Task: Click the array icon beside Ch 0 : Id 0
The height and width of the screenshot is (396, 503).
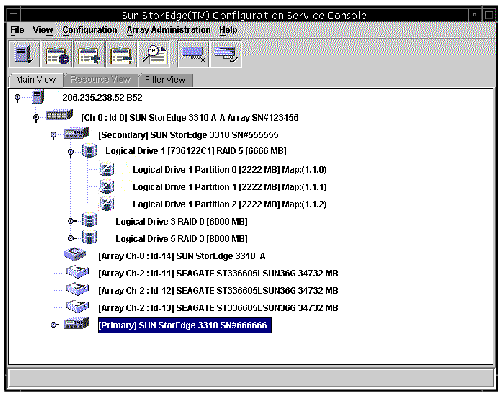Action: [59, 115]
